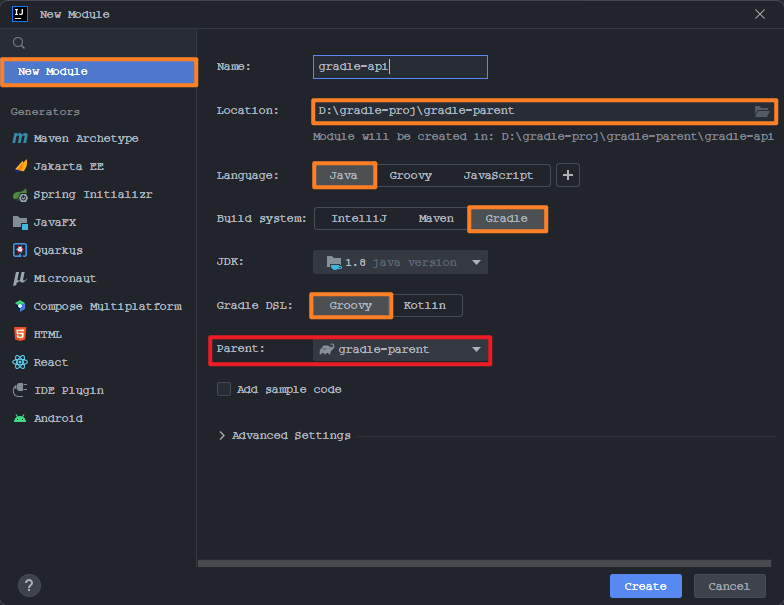The height and width of the screenshot is (605, 784).
Task: Click the HTML5 generator icon
Action: (x=20, y=334)
